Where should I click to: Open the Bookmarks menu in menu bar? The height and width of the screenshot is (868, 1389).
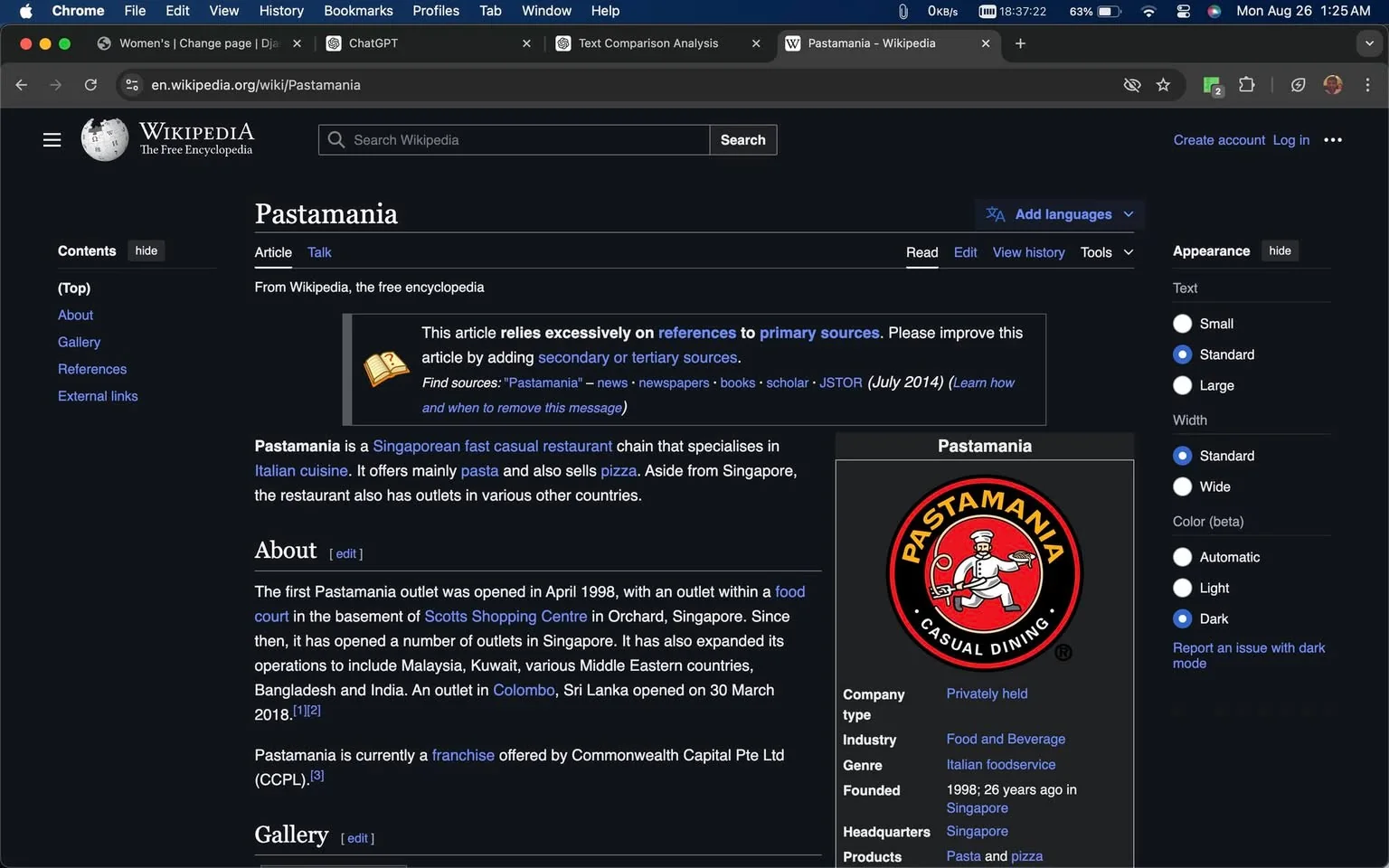(x=358, y=11)
